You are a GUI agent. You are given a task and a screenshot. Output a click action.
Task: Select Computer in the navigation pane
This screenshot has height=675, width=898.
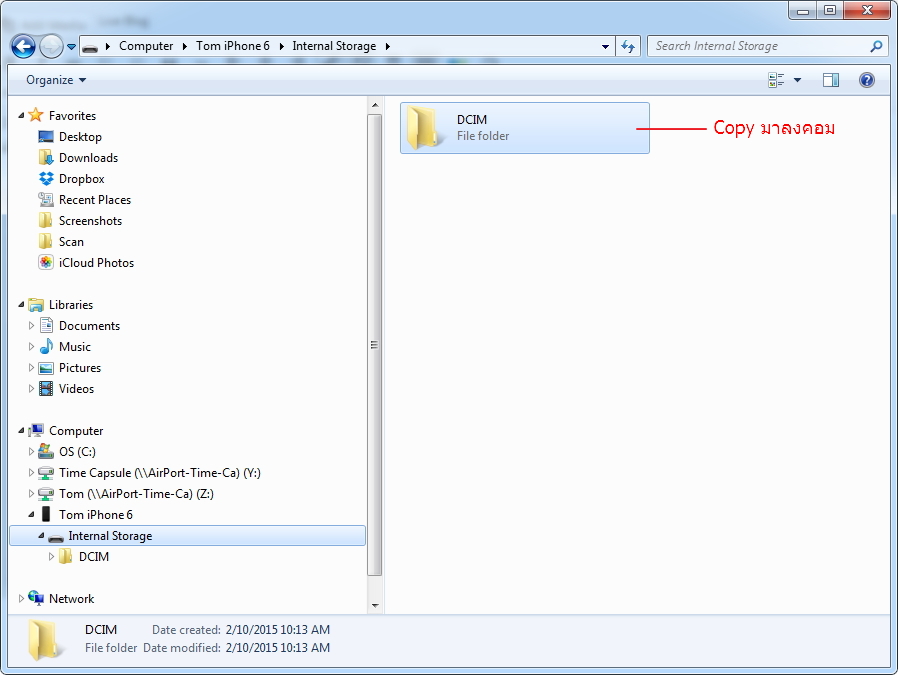(76, 431)
